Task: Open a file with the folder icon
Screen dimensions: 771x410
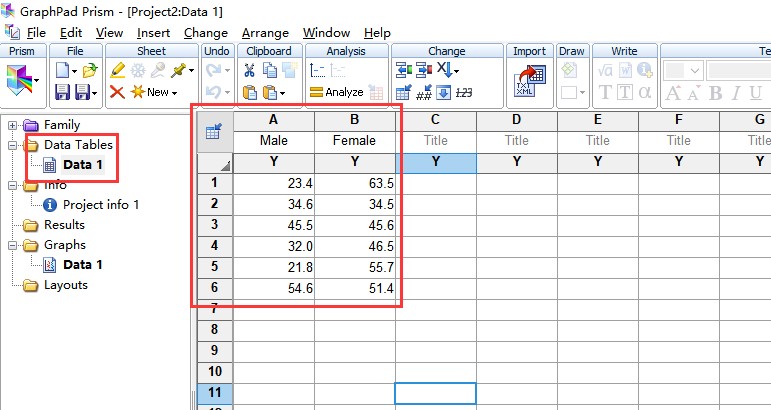Action: coord(90,70)
